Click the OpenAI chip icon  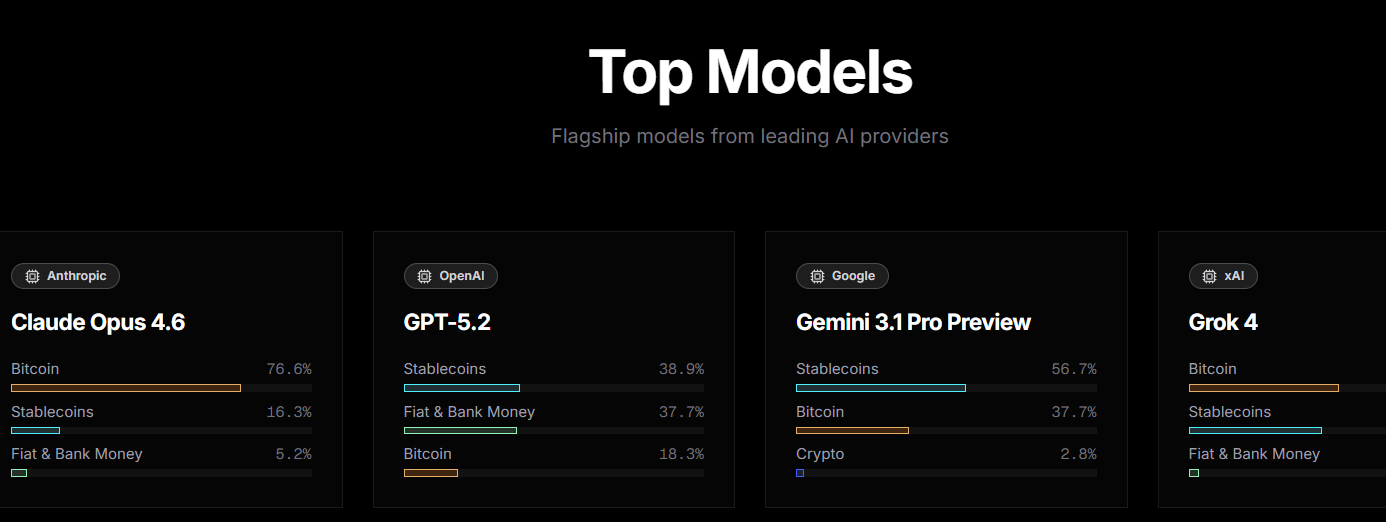pyautogui.click(x=424, y=276)
